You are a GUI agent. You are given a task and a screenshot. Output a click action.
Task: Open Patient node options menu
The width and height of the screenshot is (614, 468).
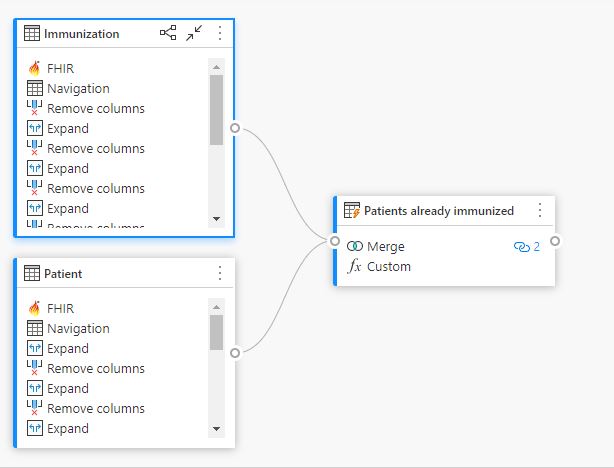coord(220,273)
